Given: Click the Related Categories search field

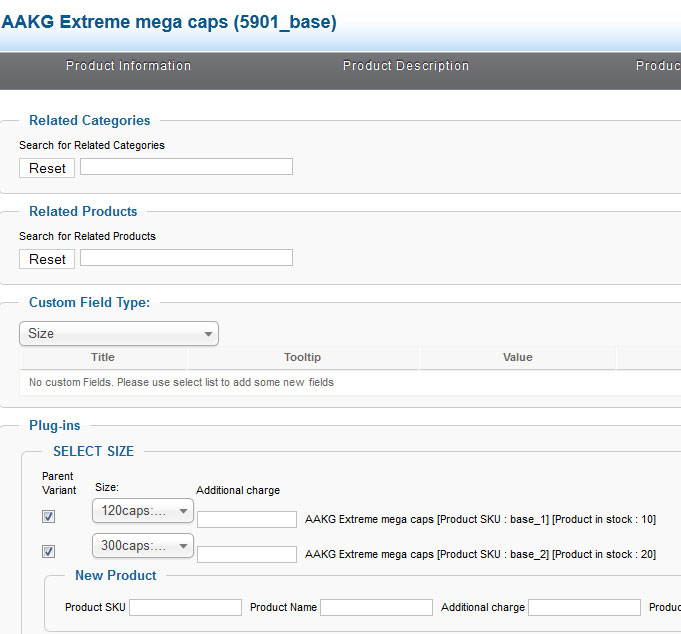Looking at the screenshot, I should [186, 167].
